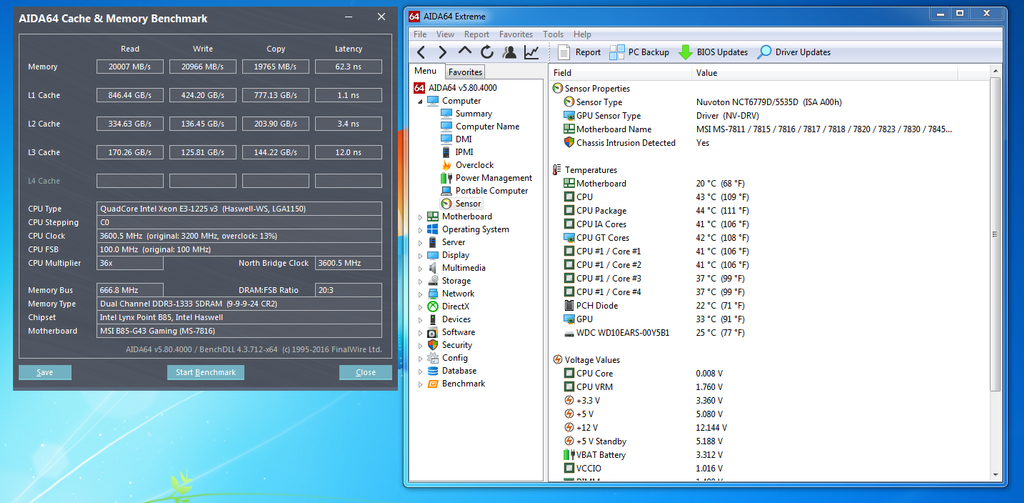
Task: Open the Tools menu
Action: (x=553, y=34)
